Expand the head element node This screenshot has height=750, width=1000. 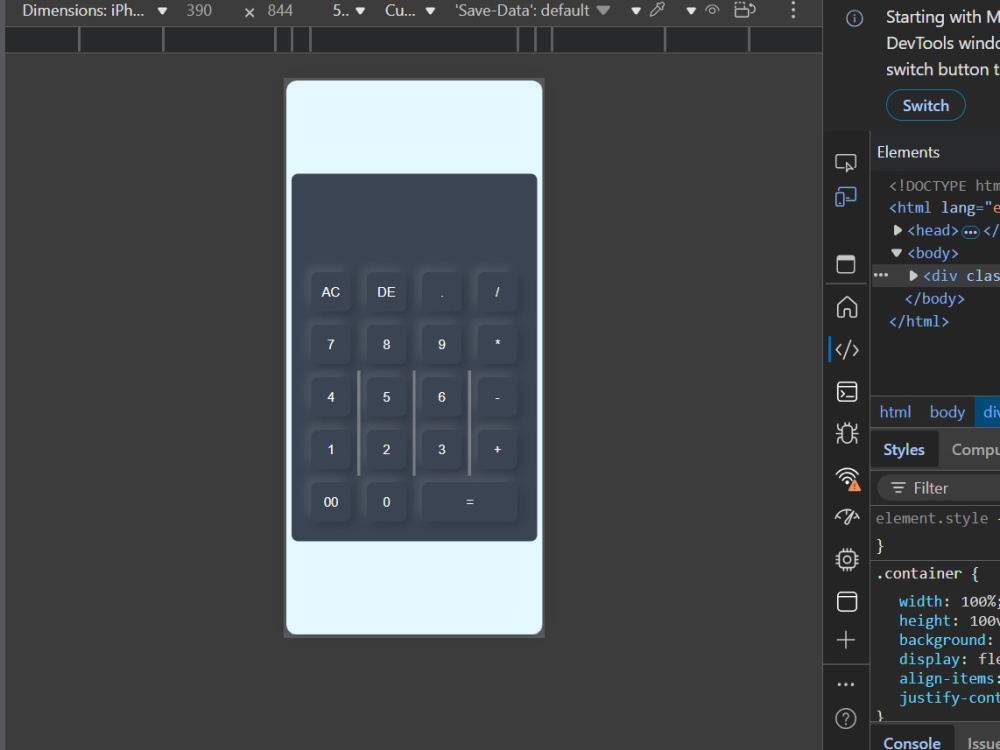[897, 230]
